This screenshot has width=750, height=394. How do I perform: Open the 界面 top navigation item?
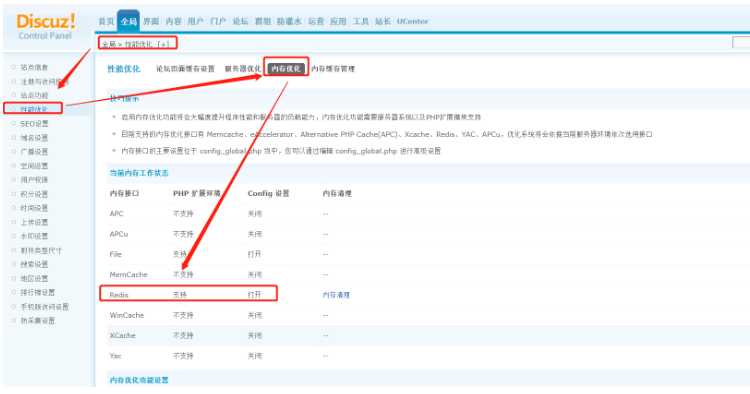coord(151,21)
